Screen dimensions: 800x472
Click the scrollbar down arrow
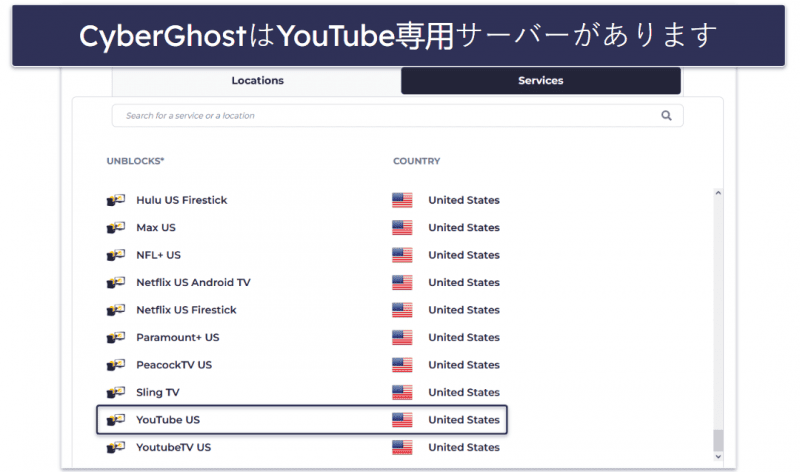(718, 457)
